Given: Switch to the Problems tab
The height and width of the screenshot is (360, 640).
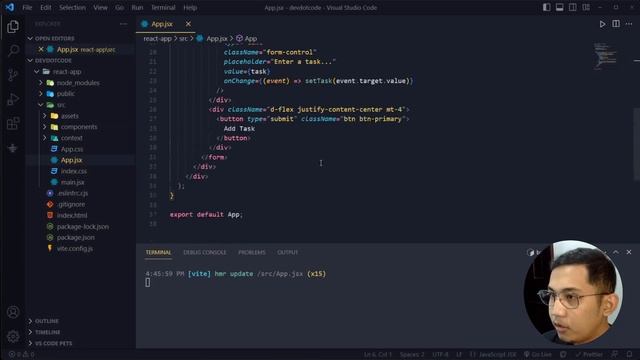Looking at the screenshot, I should (x=252, y=252).
